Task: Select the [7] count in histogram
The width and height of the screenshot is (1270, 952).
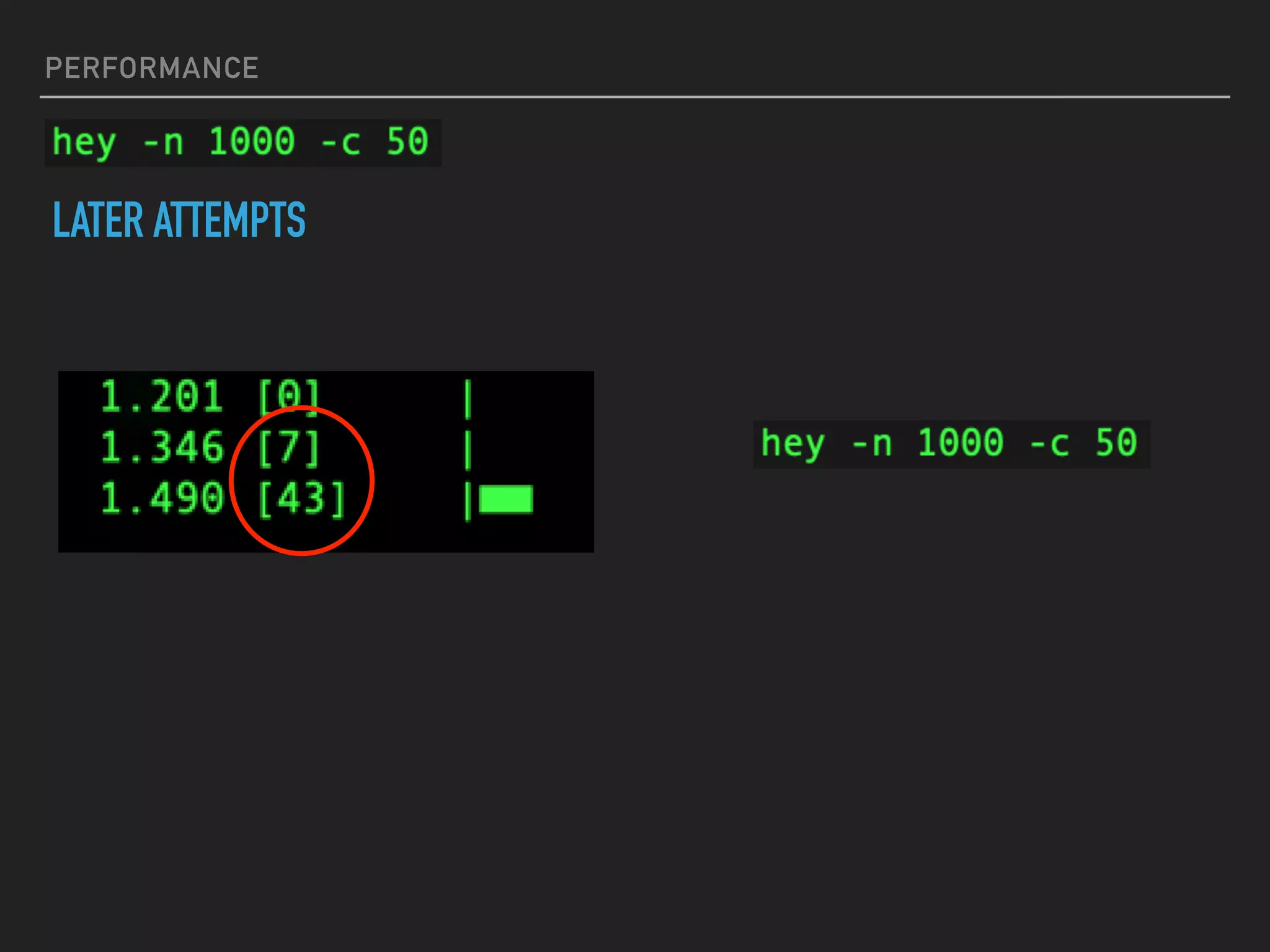Action: coord(289,447)
